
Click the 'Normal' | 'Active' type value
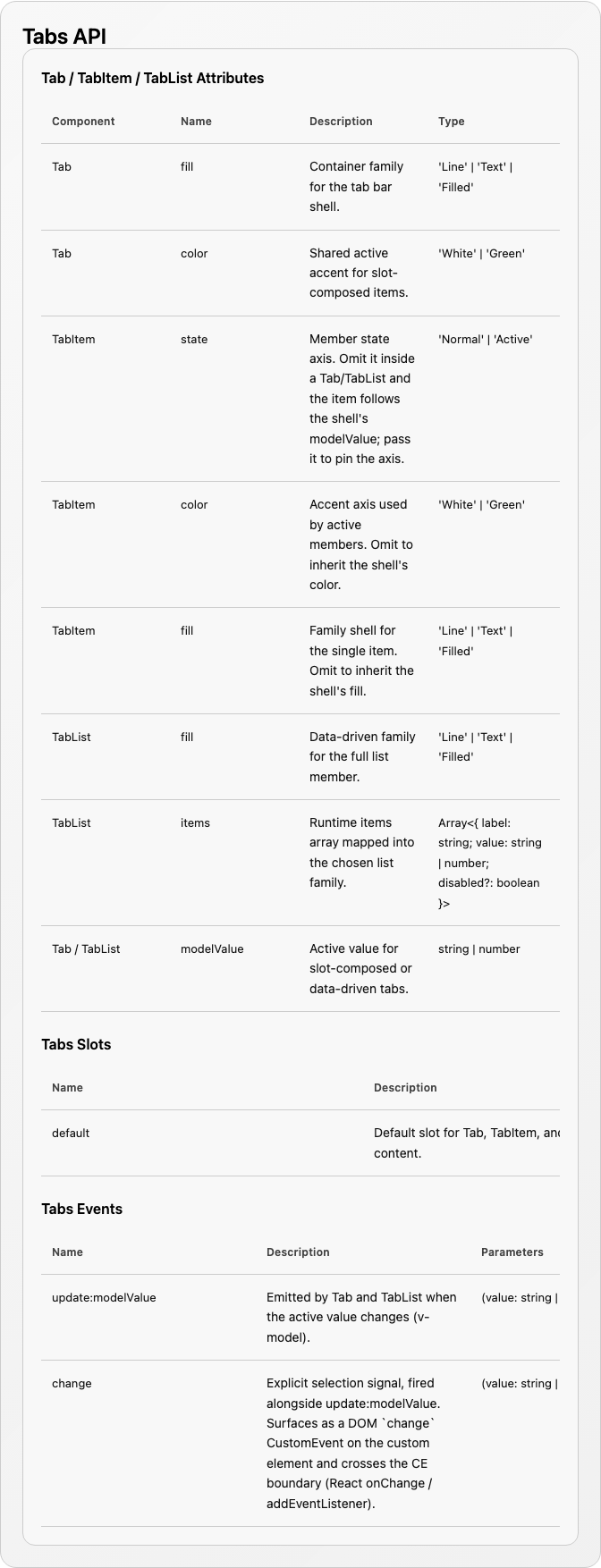pyautogui.click(x=485, y=339)
